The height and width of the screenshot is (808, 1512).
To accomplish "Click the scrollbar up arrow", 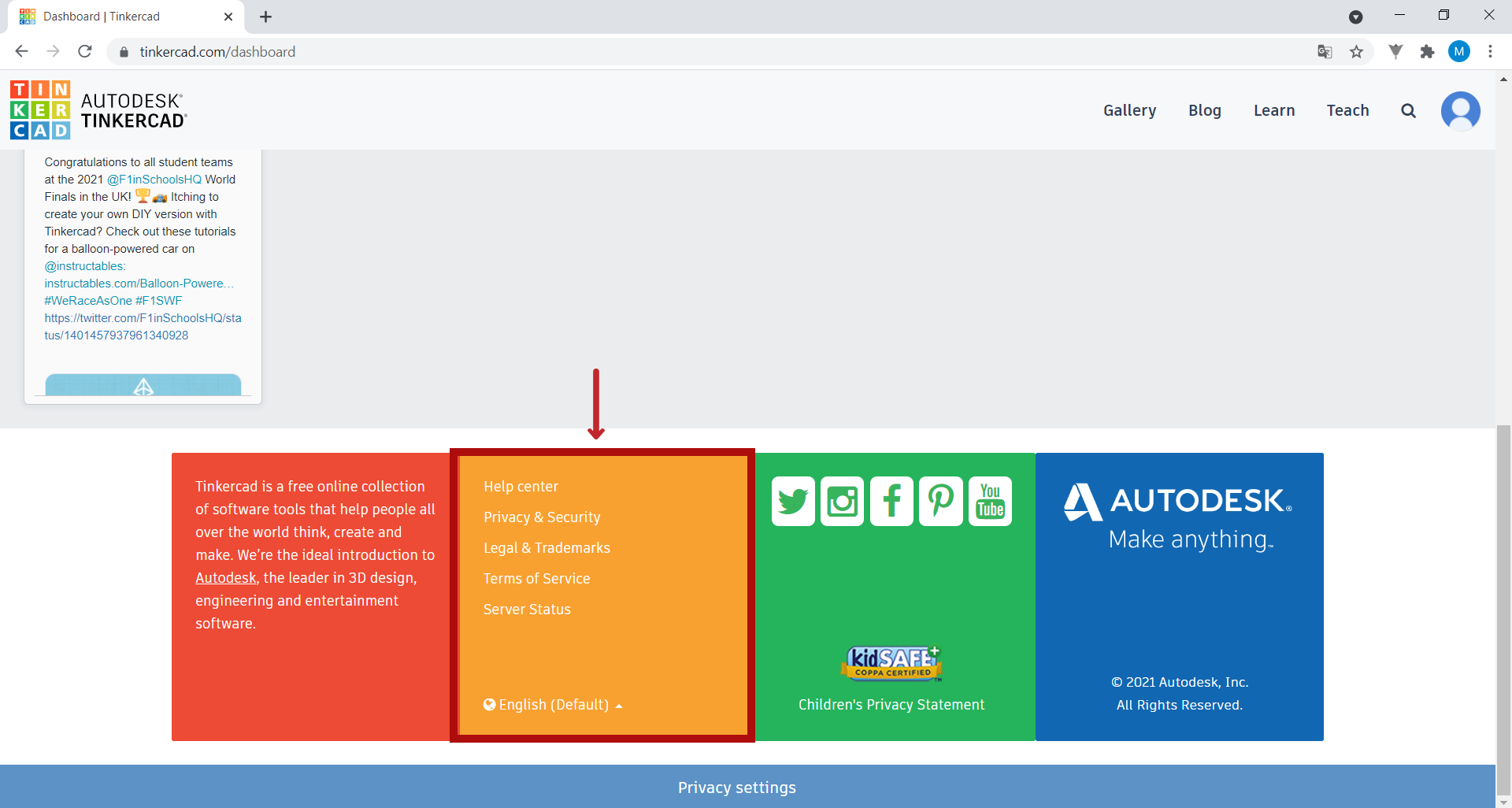I will pyautogui.click(x=1503, y=79).
